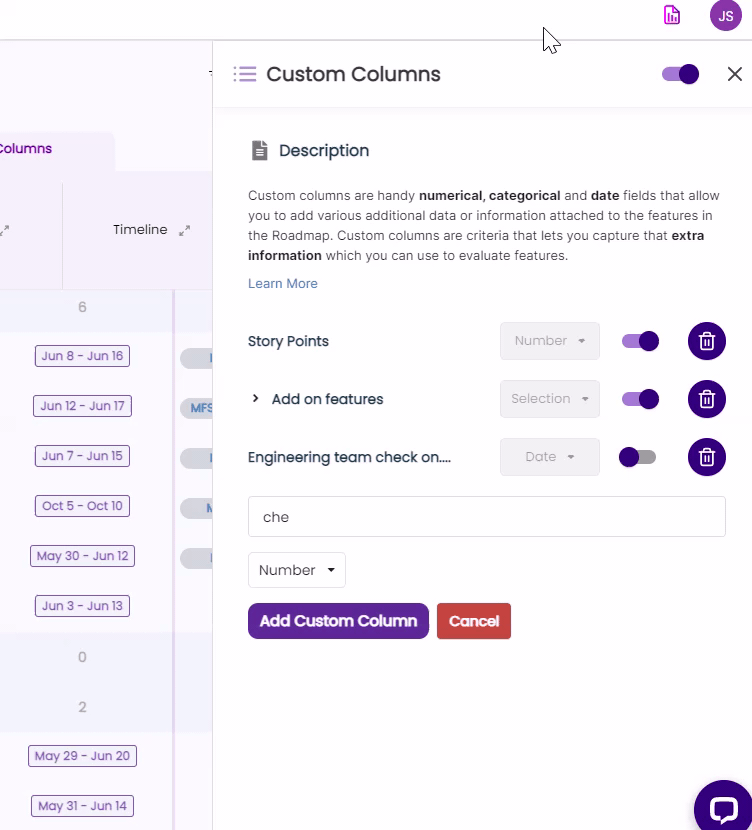752x830 pixels.
Task: Open the chat support widget
Action: [x=722, y=807]
